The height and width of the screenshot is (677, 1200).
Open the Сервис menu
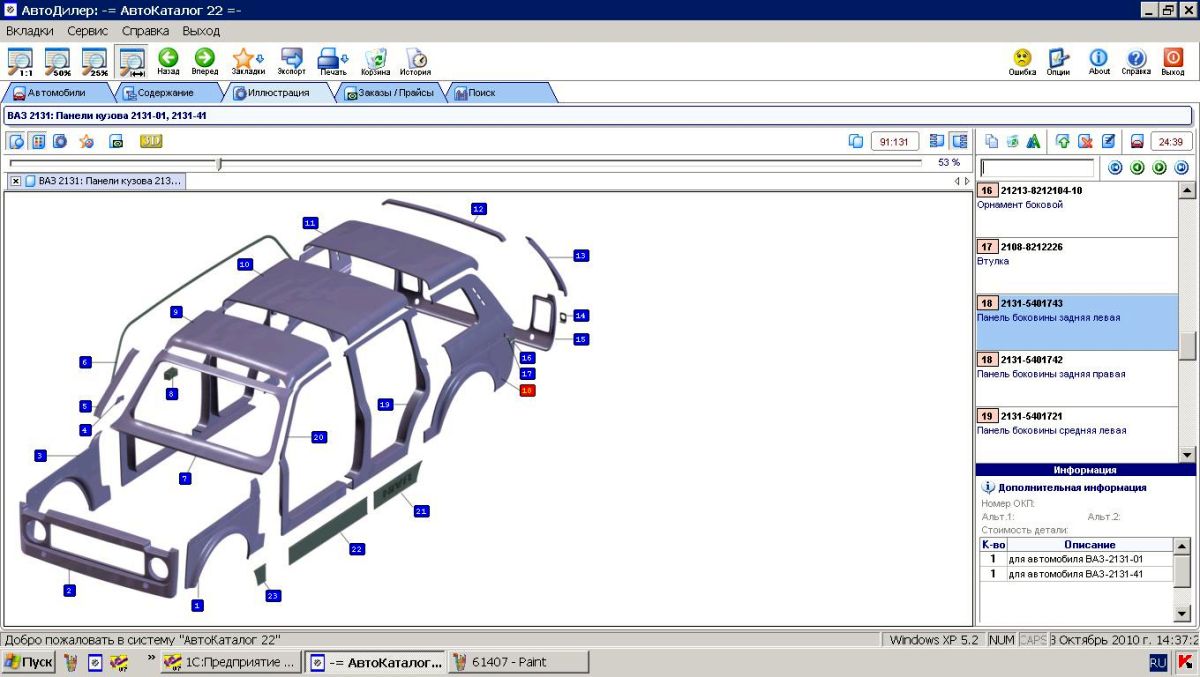[88, 31]
